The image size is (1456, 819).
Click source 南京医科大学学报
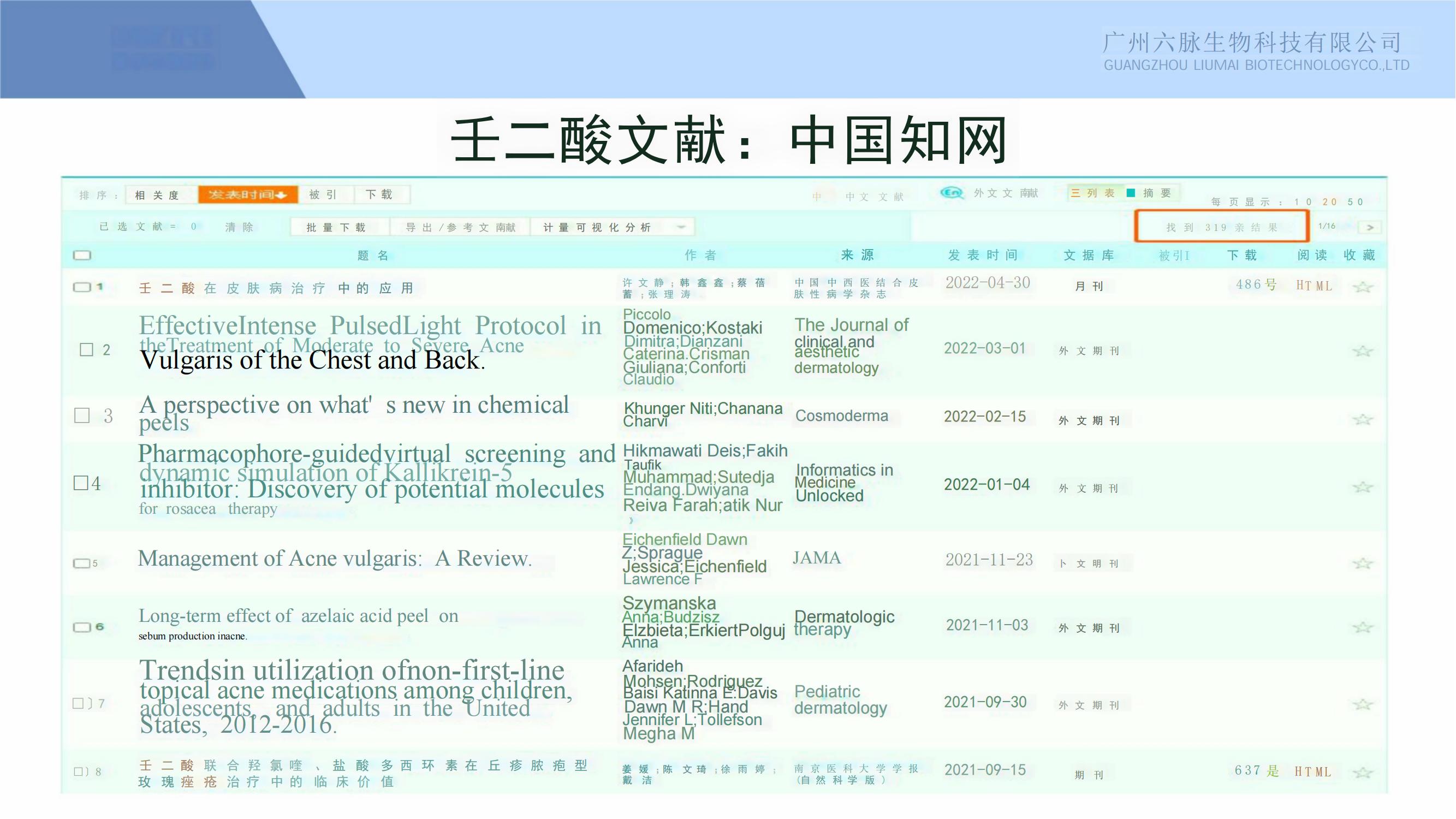(x=857, y=774)
